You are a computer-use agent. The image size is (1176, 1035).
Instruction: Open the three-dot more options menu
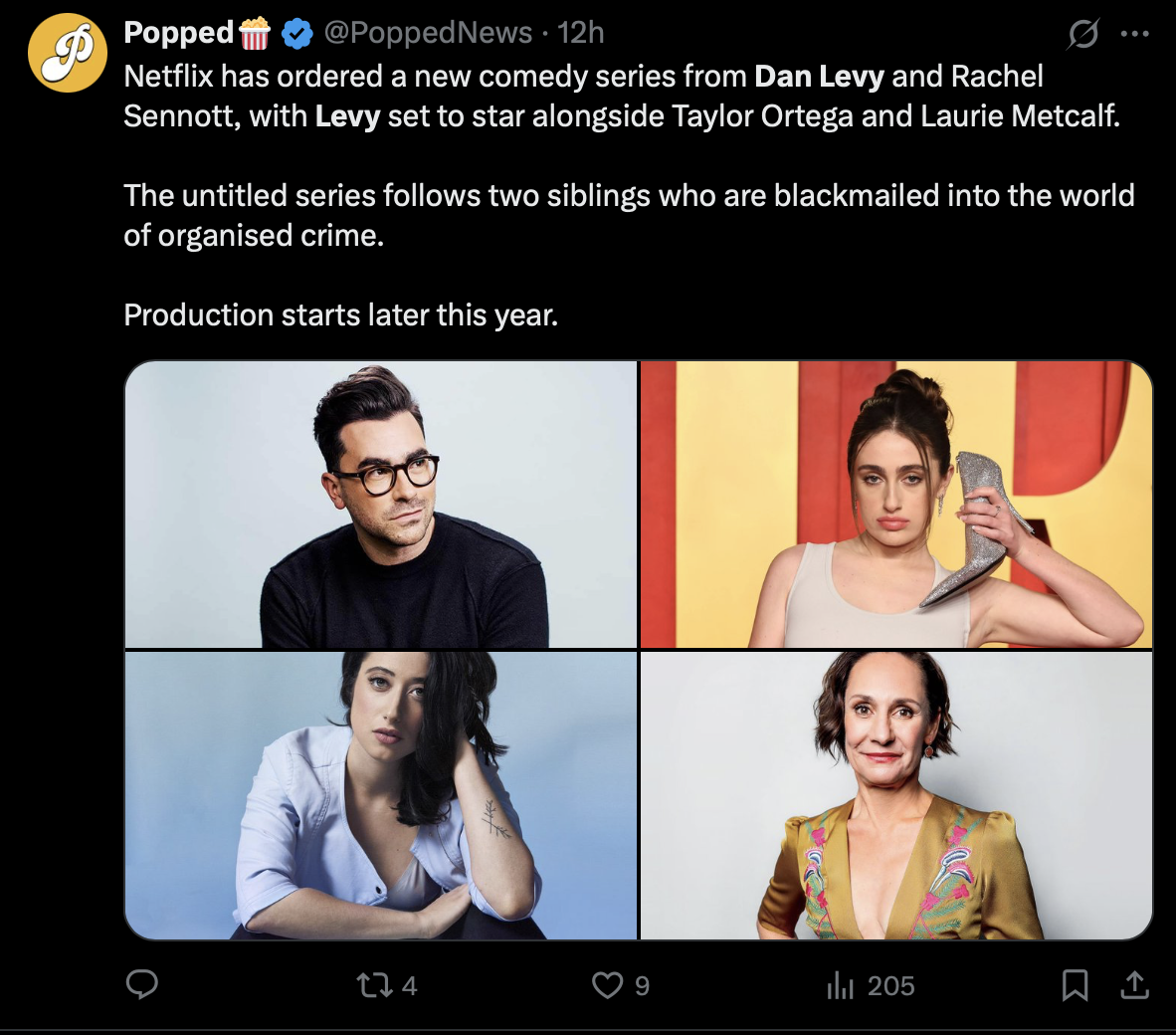[1134, 34]
